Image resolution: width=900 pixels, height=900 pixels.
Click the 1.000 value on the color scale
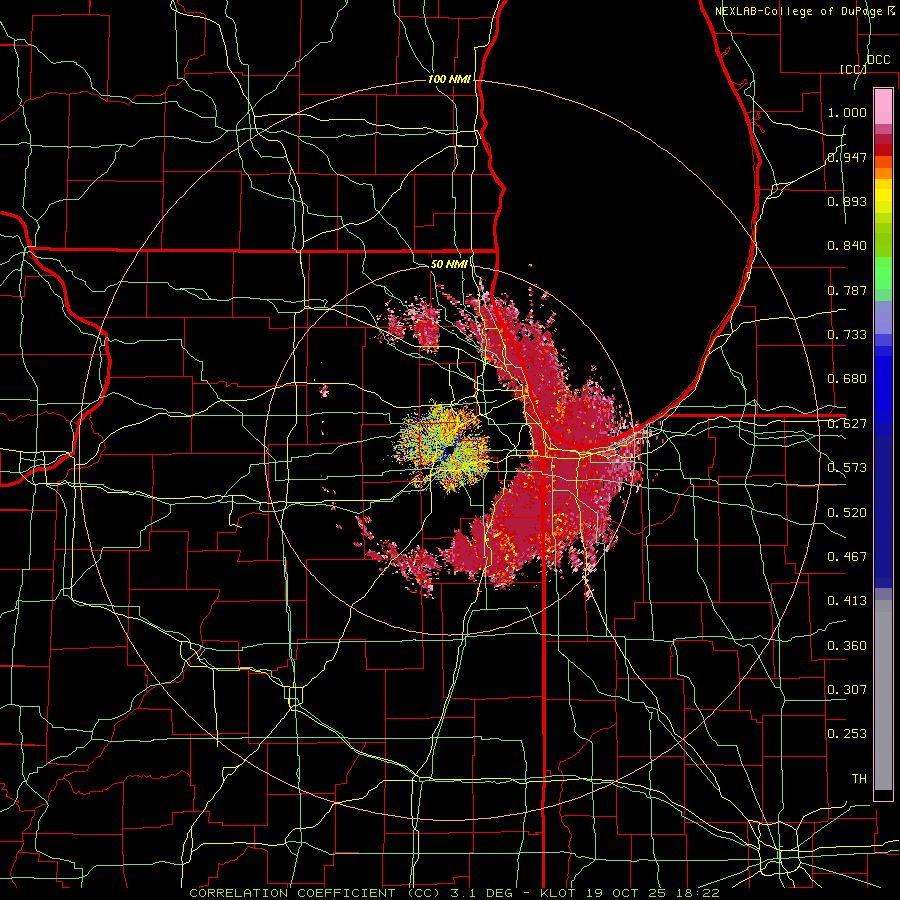click(x=847, y=112)
